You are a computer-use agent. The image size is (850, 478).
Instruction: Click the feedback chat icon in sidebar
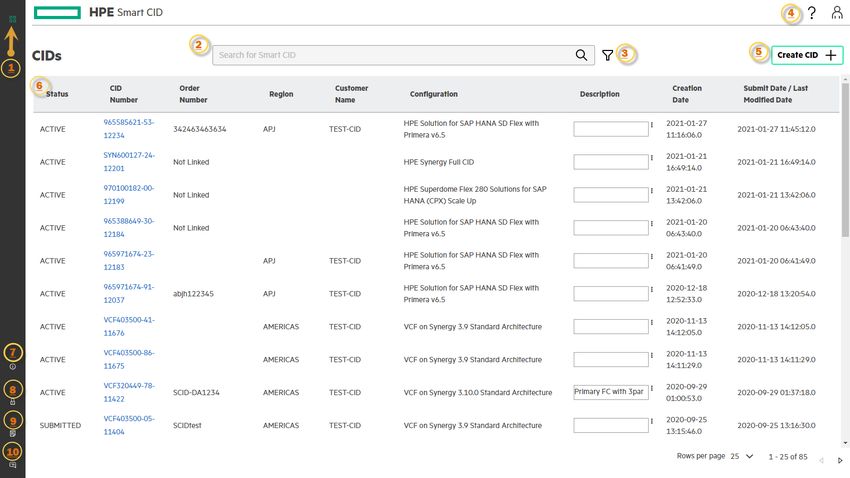(x=12, y=465)
